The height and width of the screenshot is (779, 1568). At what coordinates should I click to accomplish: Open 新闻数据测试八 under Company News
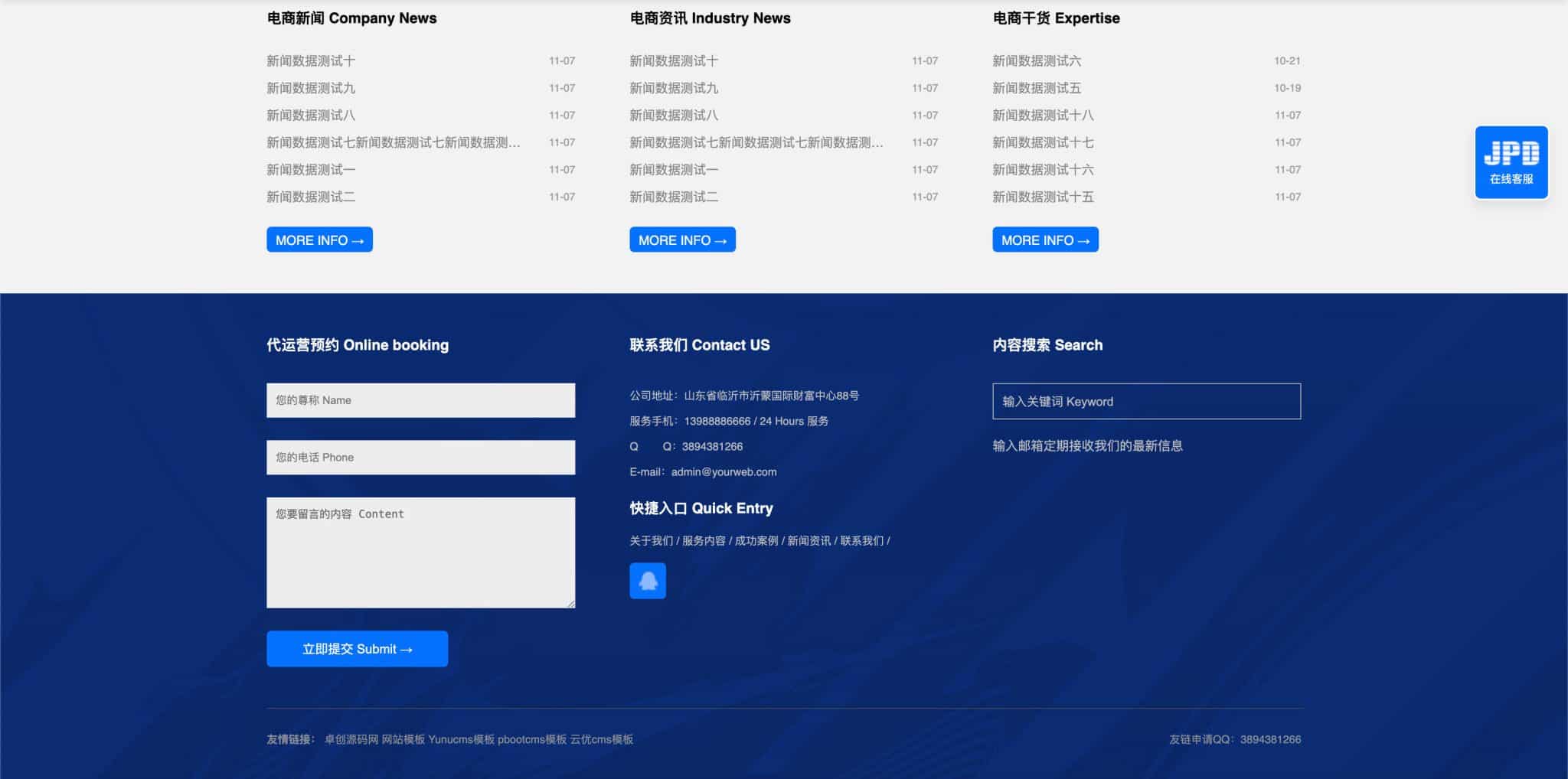pos(311,115)
